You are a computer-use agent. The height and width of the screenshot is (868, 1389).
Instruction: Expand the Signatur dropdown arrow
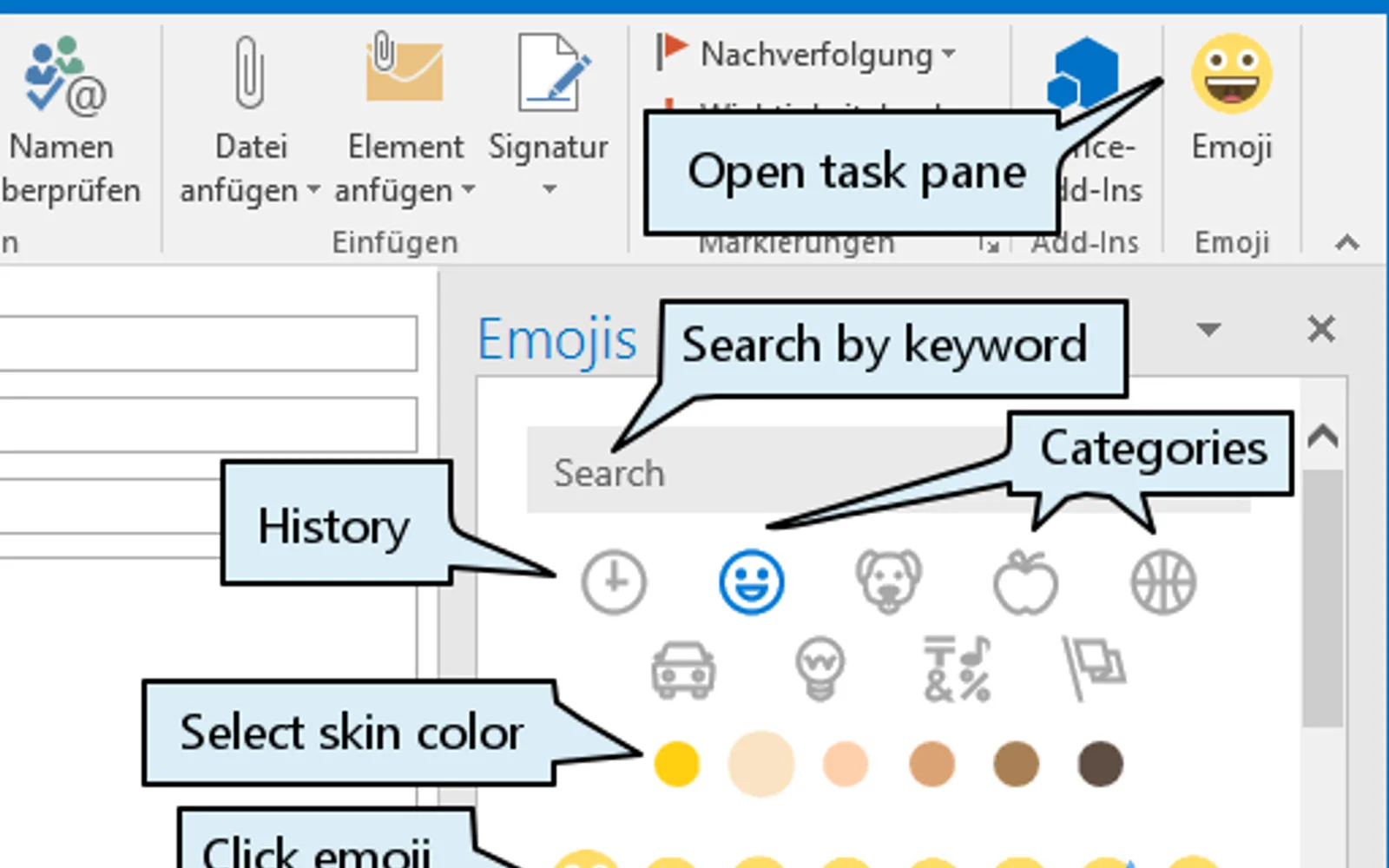point(549,188)
